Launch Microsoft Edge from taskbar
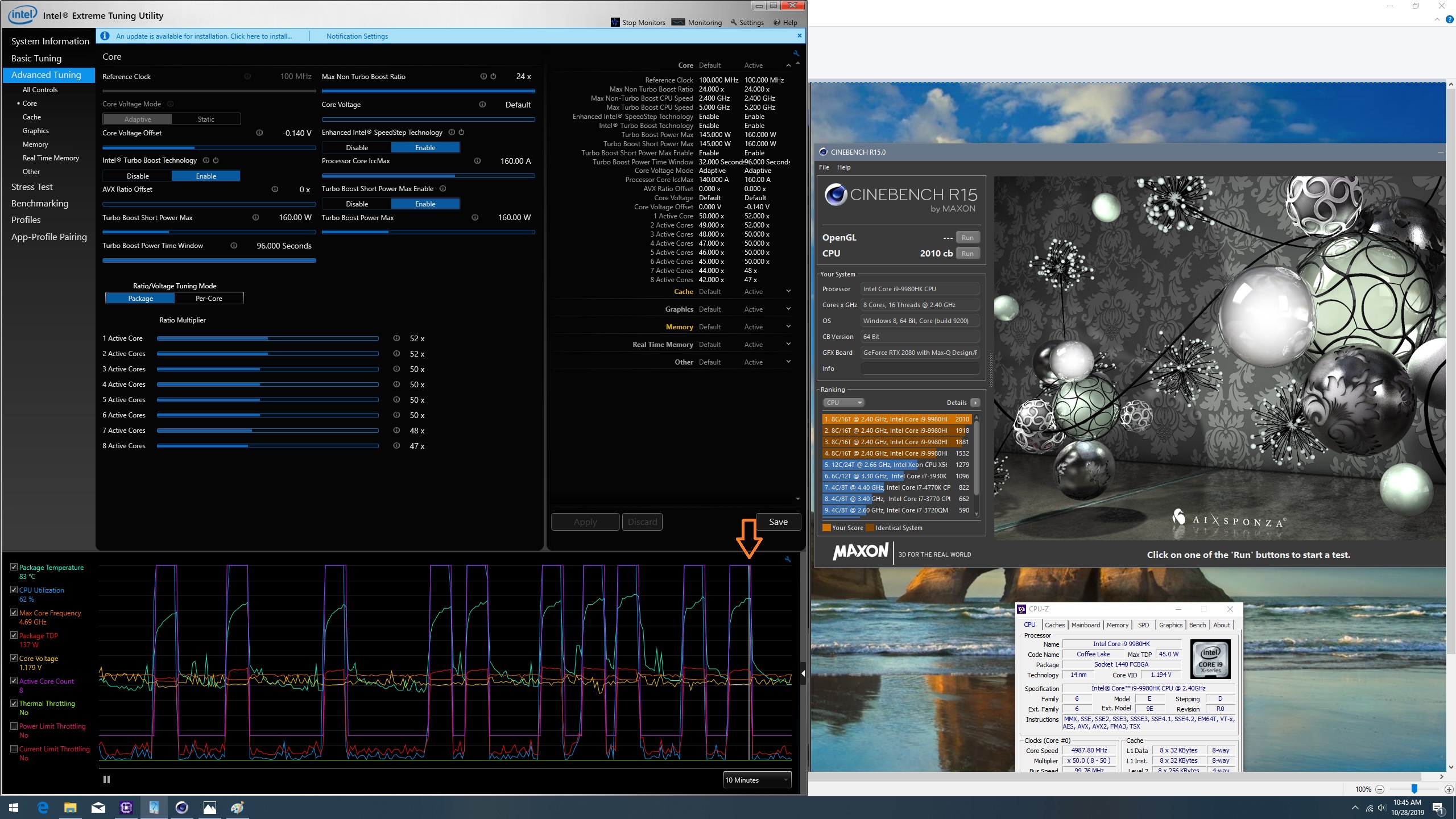Viewport: 1456px width, 819px height. (43, 808)
